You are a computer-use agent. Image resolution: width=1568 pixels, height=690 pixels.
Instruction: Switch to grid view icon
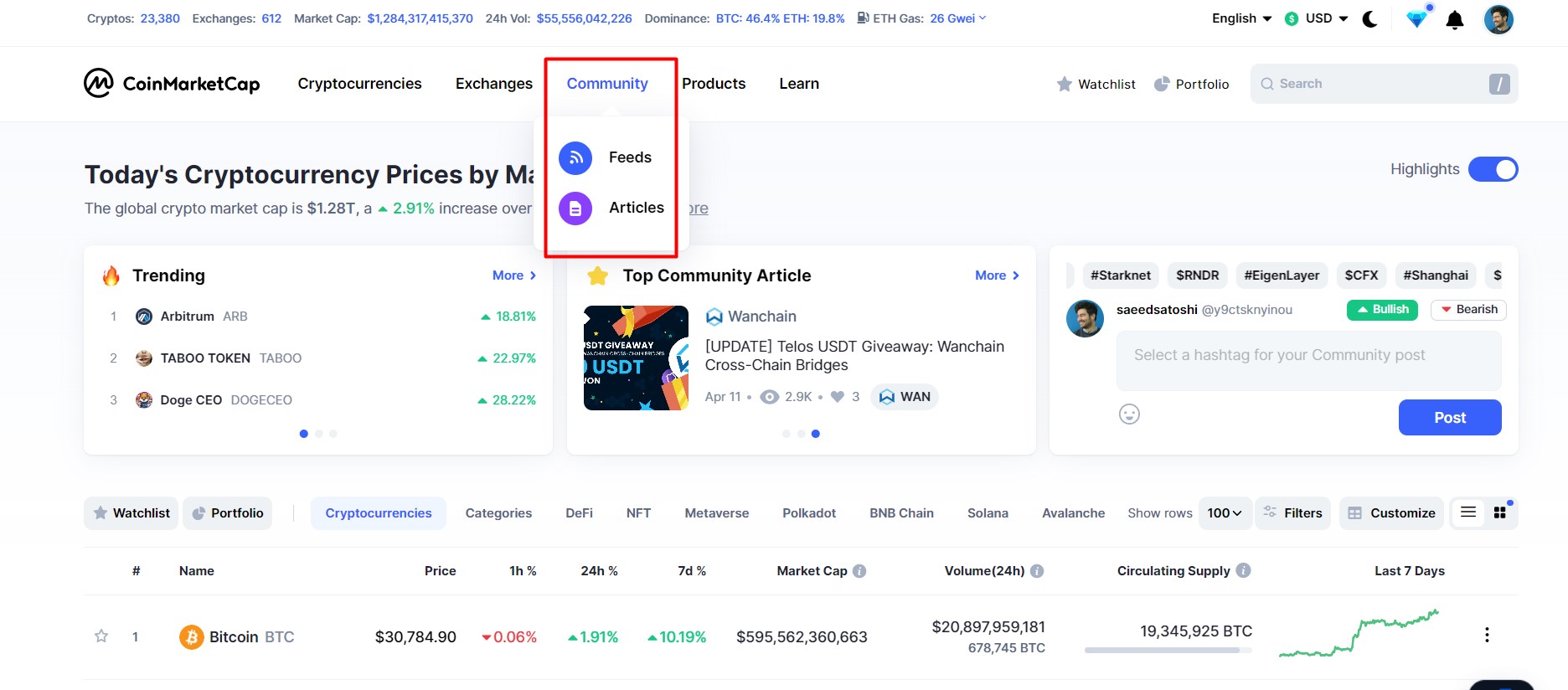[1499, 512]
